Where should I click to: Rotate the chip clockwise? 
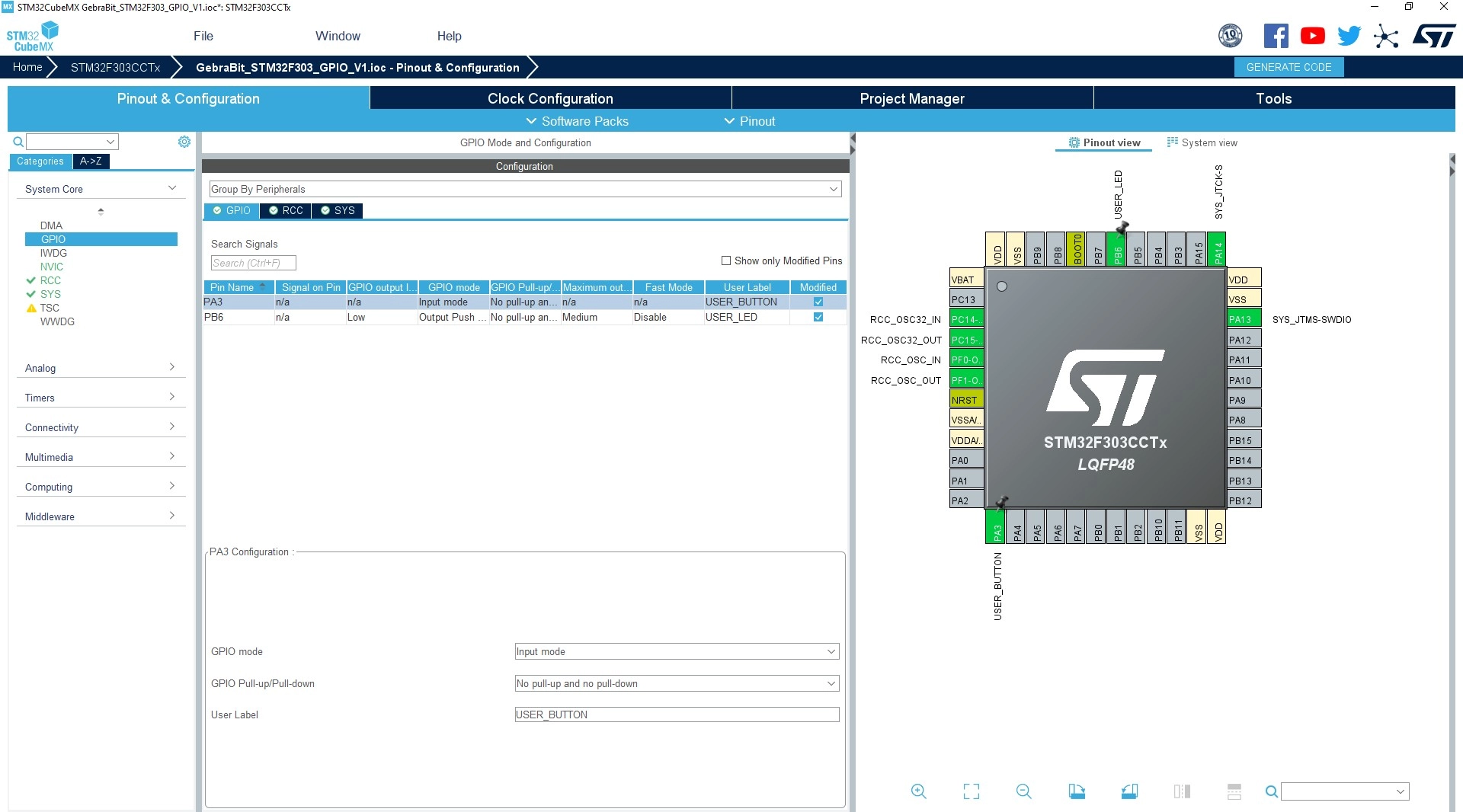coord(1077,791)
